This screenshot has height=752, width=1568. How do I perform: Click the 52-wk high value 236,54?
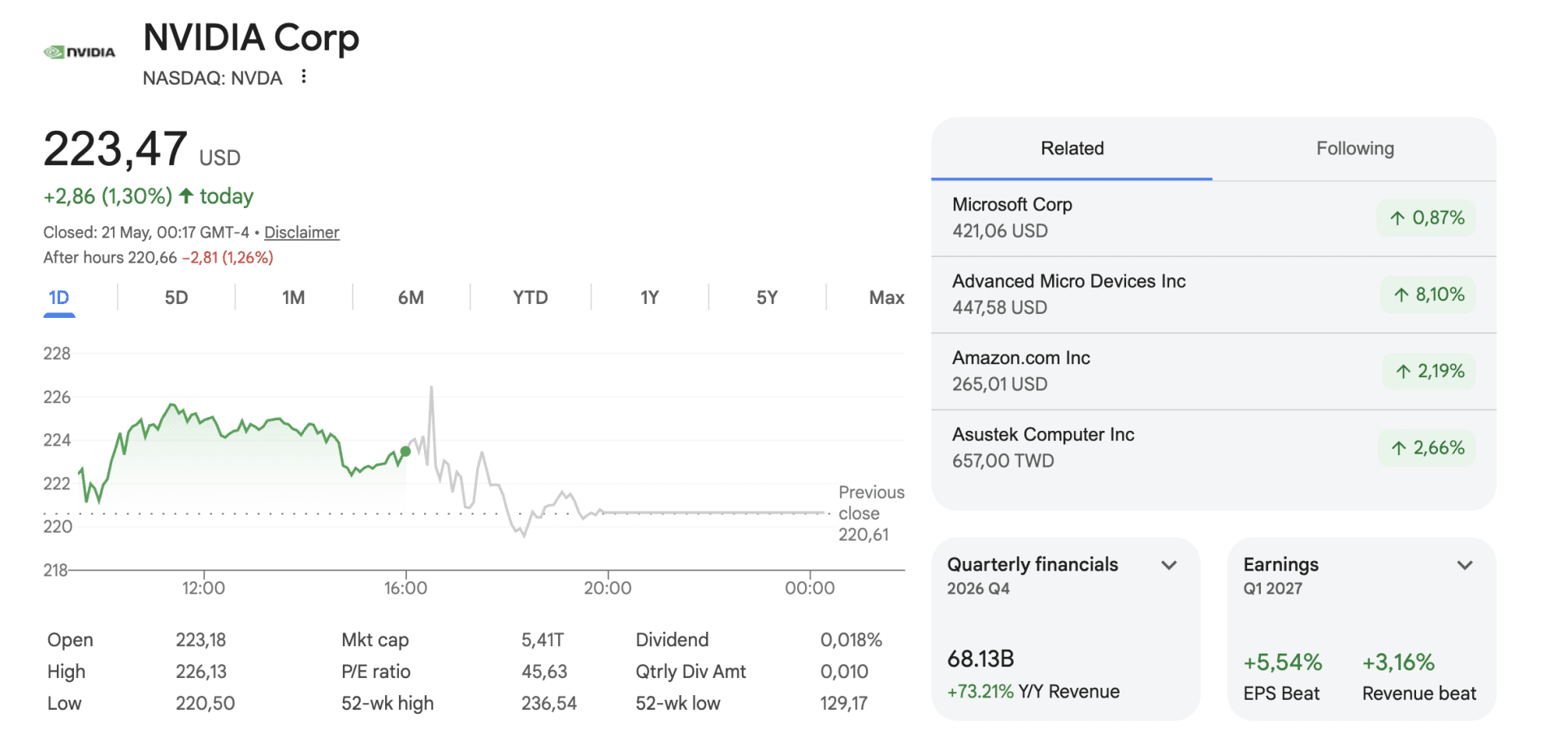click(549, 703)
